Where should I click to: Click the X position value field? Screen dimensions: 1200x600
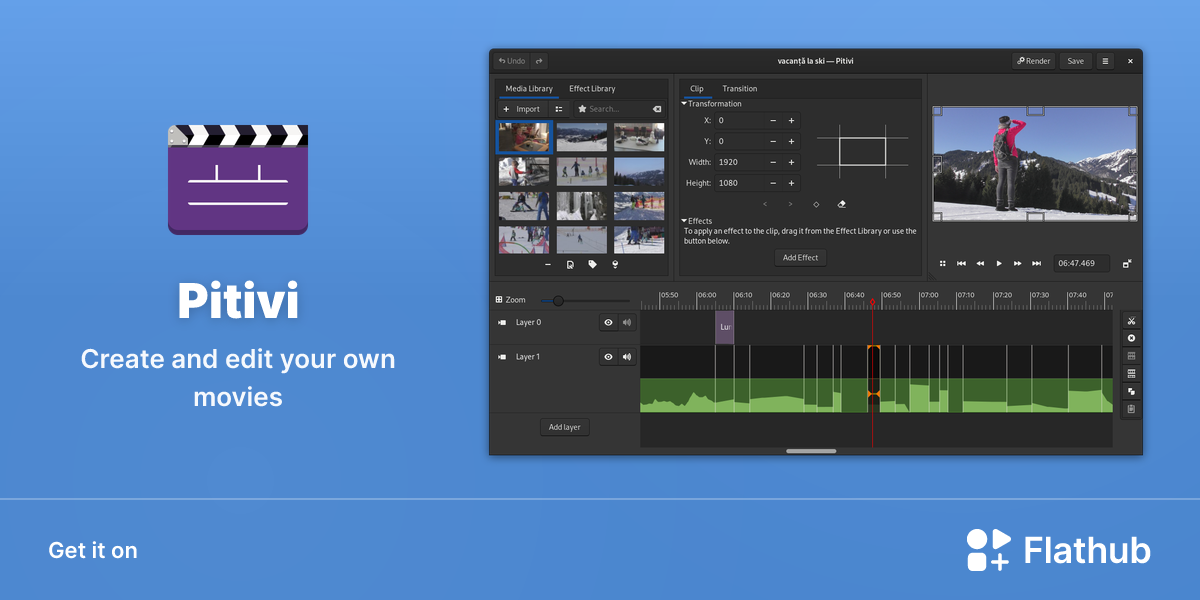(x=739, y=120)
